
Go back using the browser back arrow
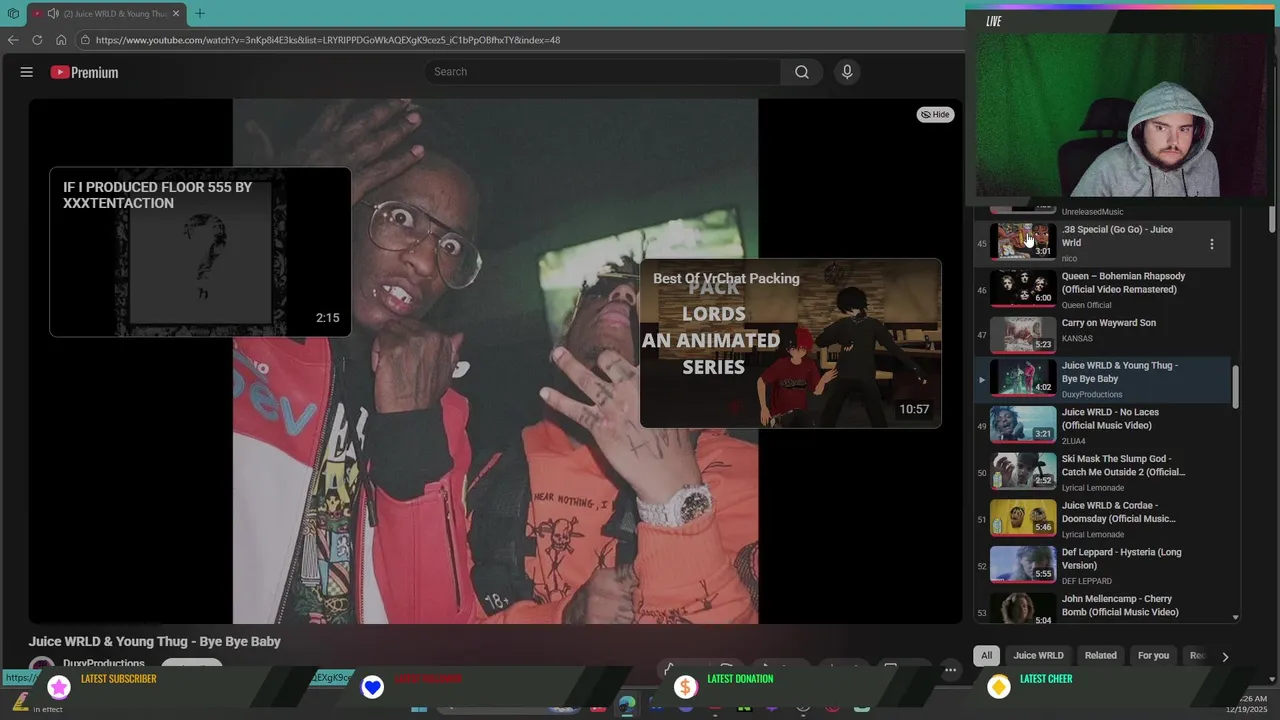click(x=13, y=40)
